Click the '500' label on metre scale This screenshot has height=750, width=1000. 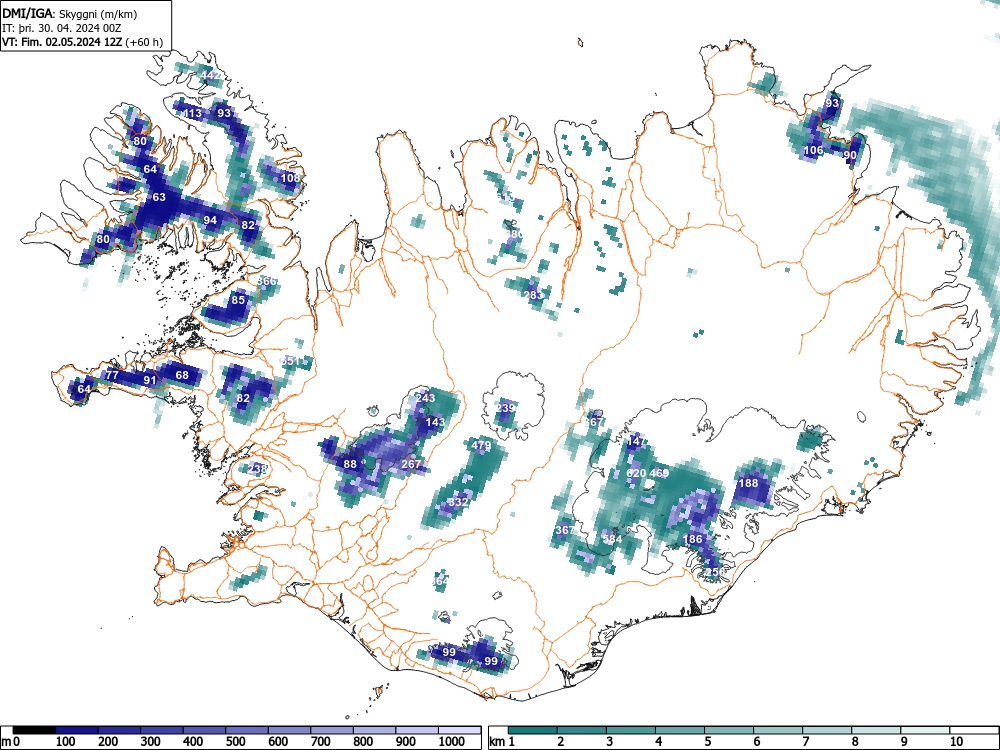pyautogui.click(x=236, y=741)
